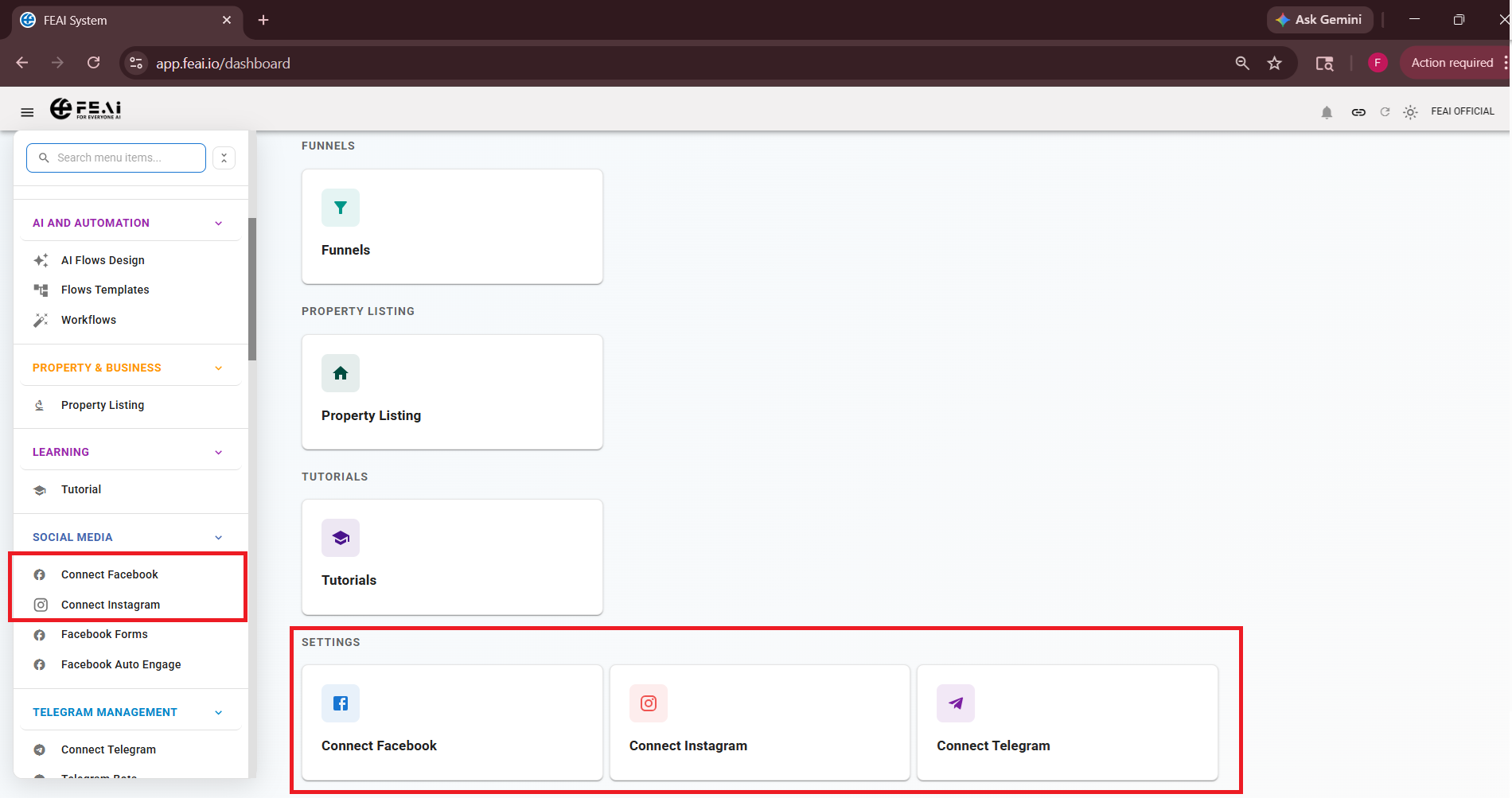Click the FEAI logo in header
This screenshot has width=1512, height=798.
point(86,109)
